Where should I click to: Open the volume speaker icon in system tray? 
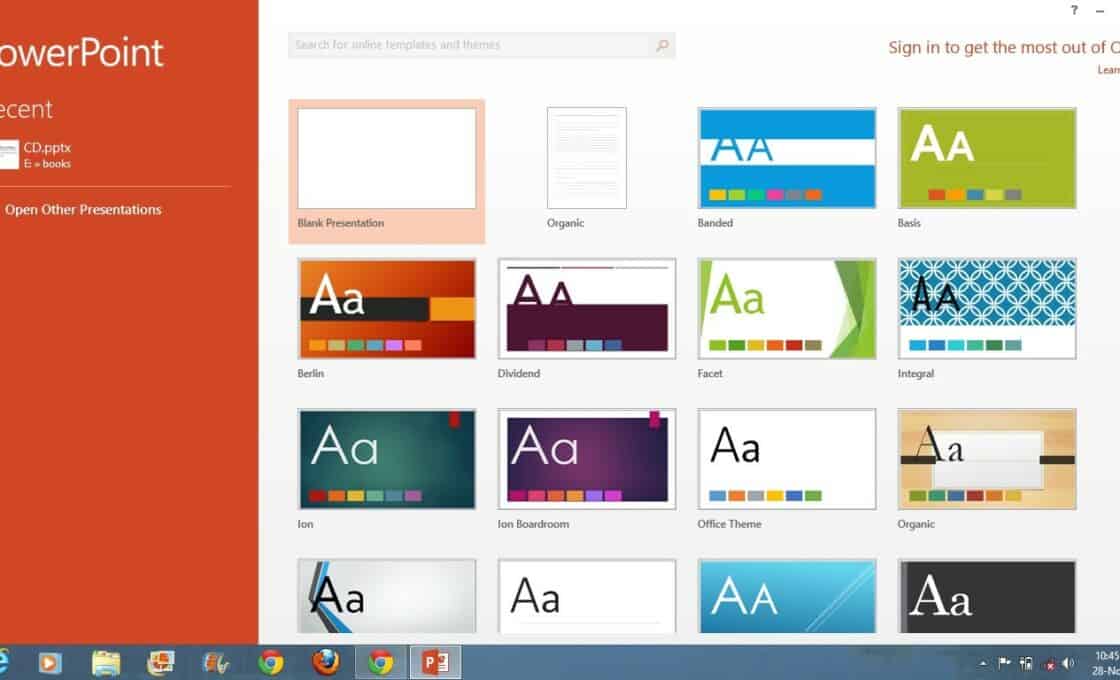click(1068, 664)
